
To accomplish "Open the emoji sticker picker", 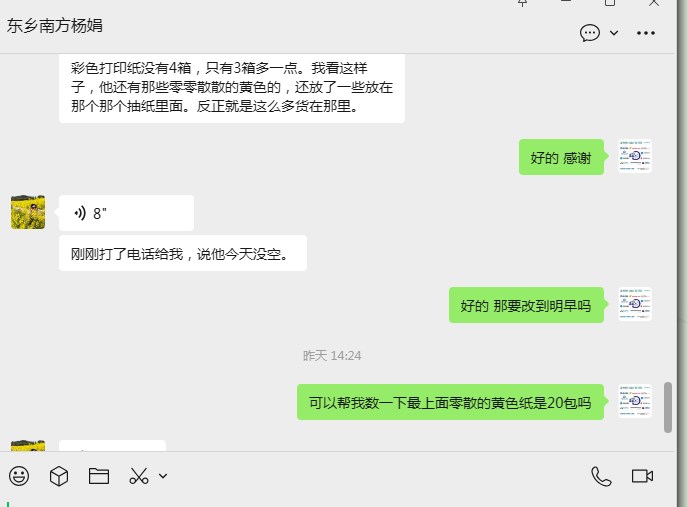I will [19, 476].
